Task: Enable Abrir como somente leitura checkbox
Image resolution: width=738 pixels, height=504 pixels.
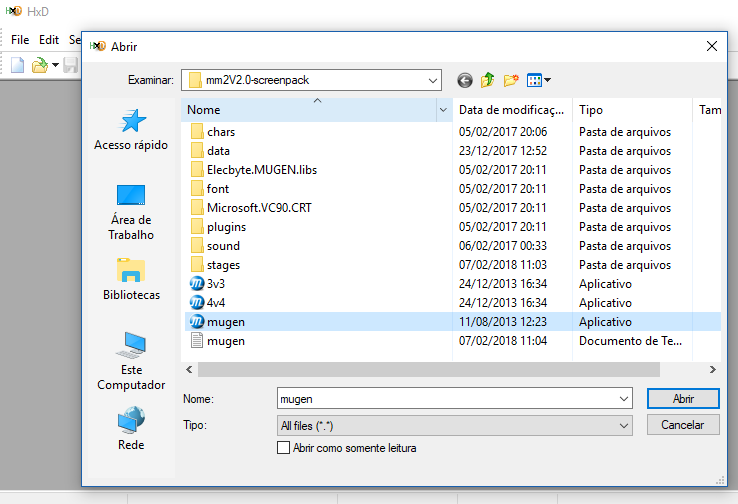Action: coord(283,448)
